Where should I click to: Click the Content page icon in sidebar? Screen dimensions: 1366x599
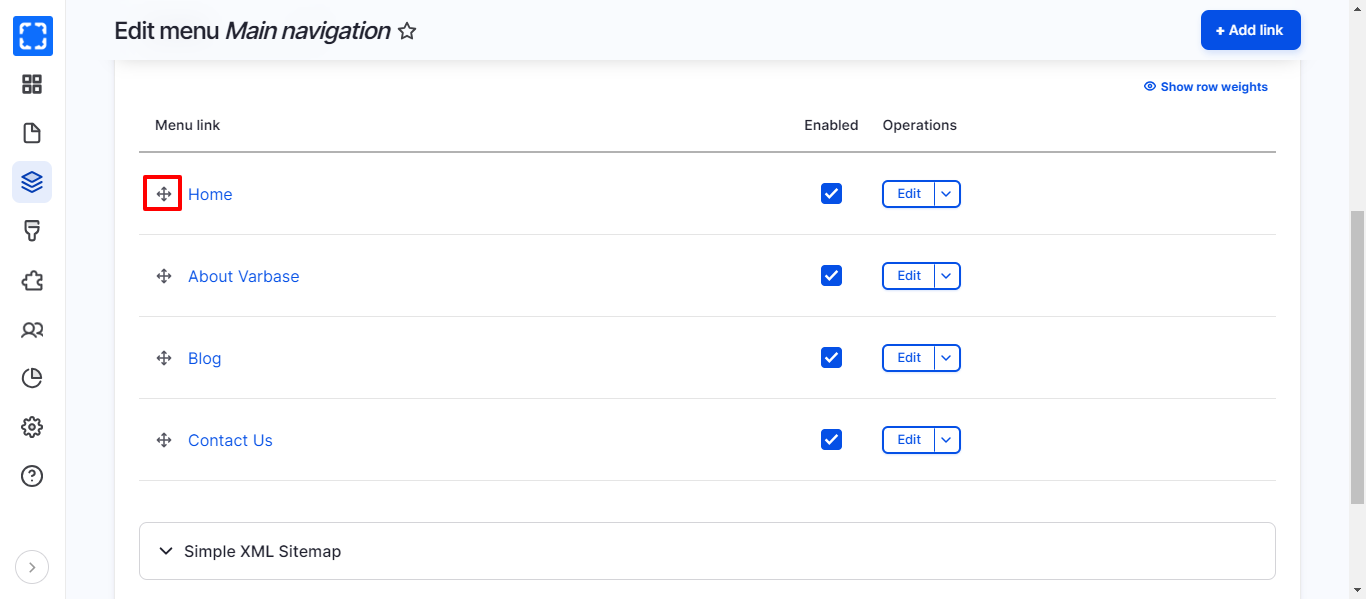[x=32, y=133]
